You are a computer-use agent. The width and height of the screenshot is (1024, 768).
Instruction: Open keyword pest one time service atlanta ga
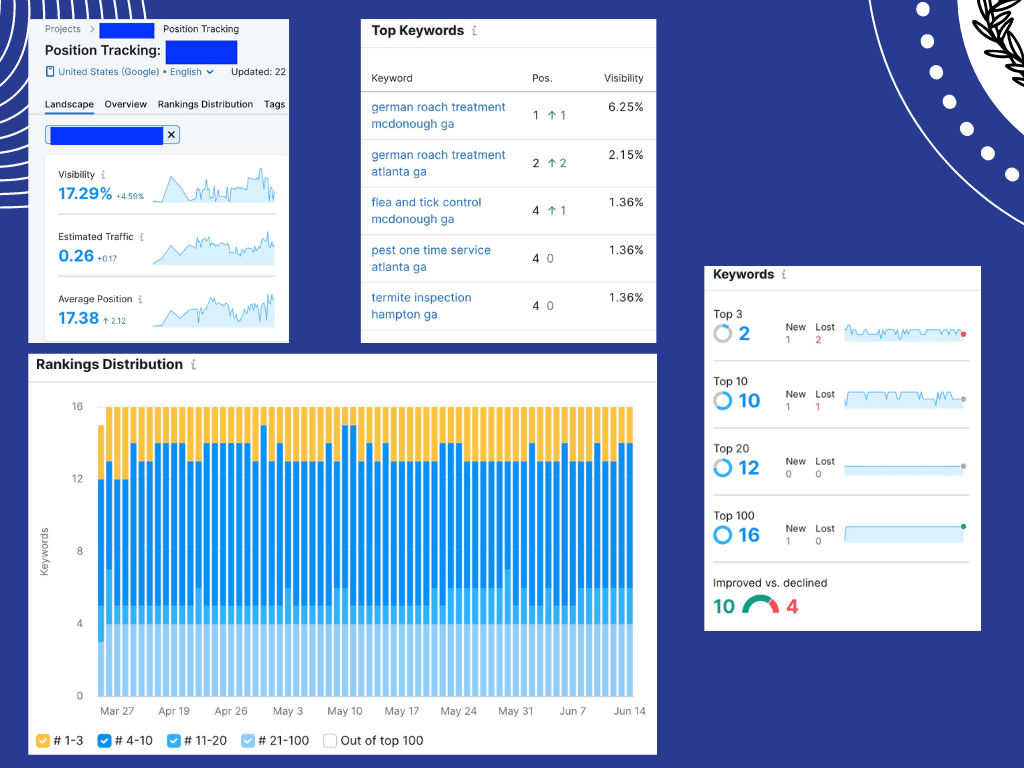click(431, 259)
